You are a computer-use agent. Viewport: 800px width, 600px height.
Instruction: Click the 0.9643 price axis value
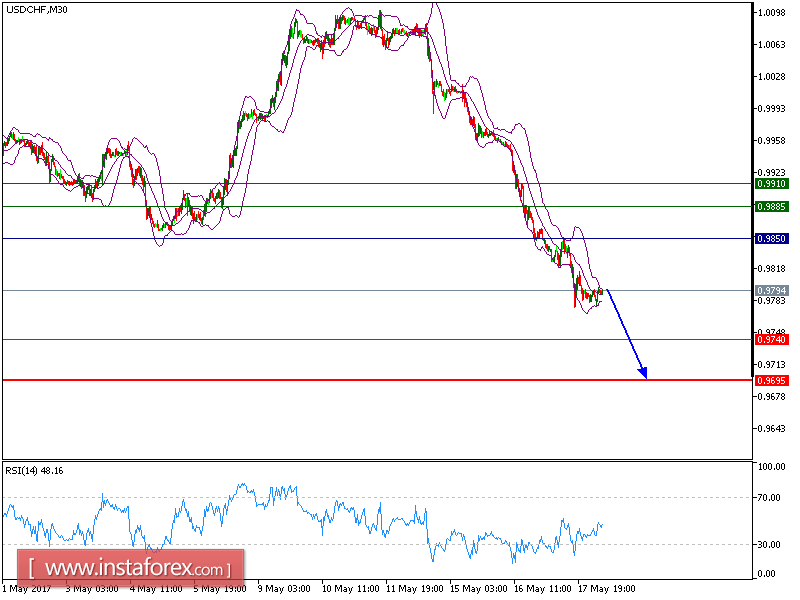pyautogui.click(x=771, y=429)
